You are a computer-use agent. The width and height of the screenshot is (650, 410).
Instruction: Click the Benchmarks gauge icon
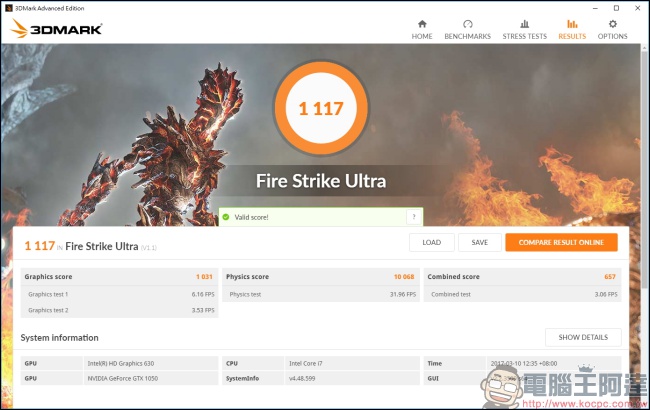tap(468, 24)
